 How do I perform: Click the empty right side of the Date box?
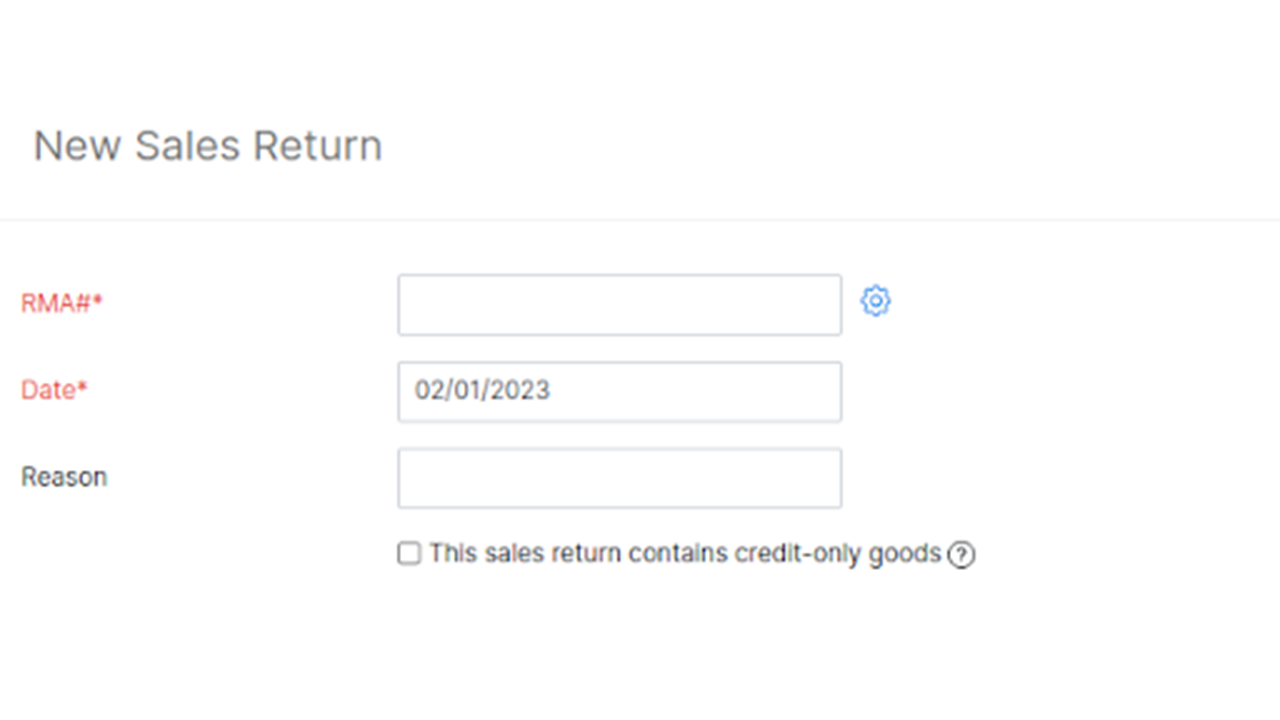[x=760, y=391]
